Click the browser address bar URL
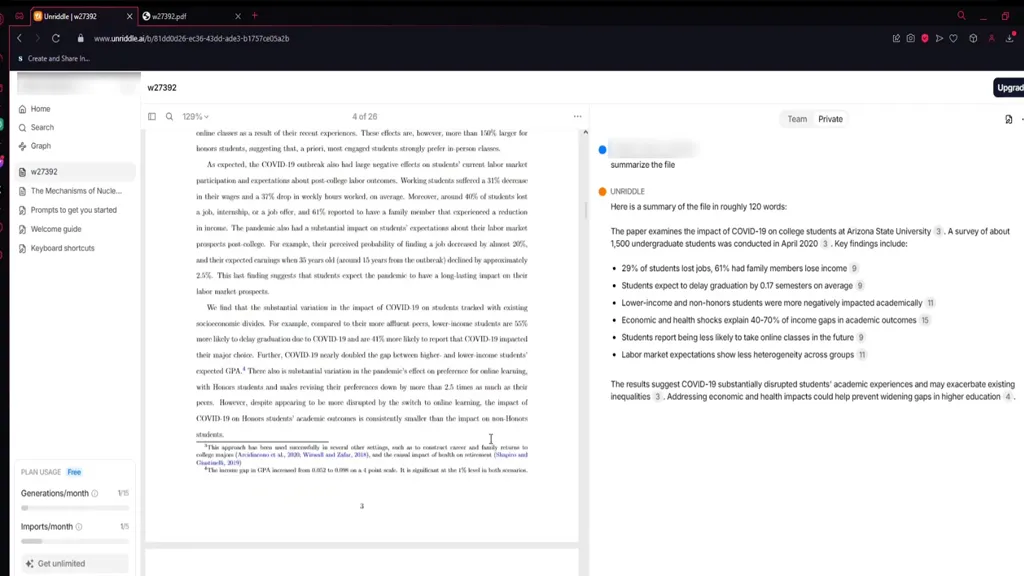Viewport: 1024px width, 576px height. [191, 39]
